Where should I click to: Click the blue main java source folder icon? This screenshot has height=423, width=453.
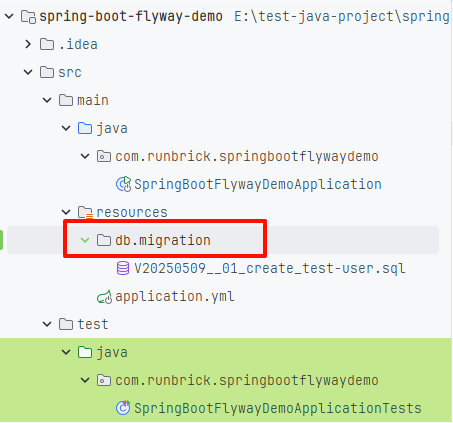click(85, 128)
